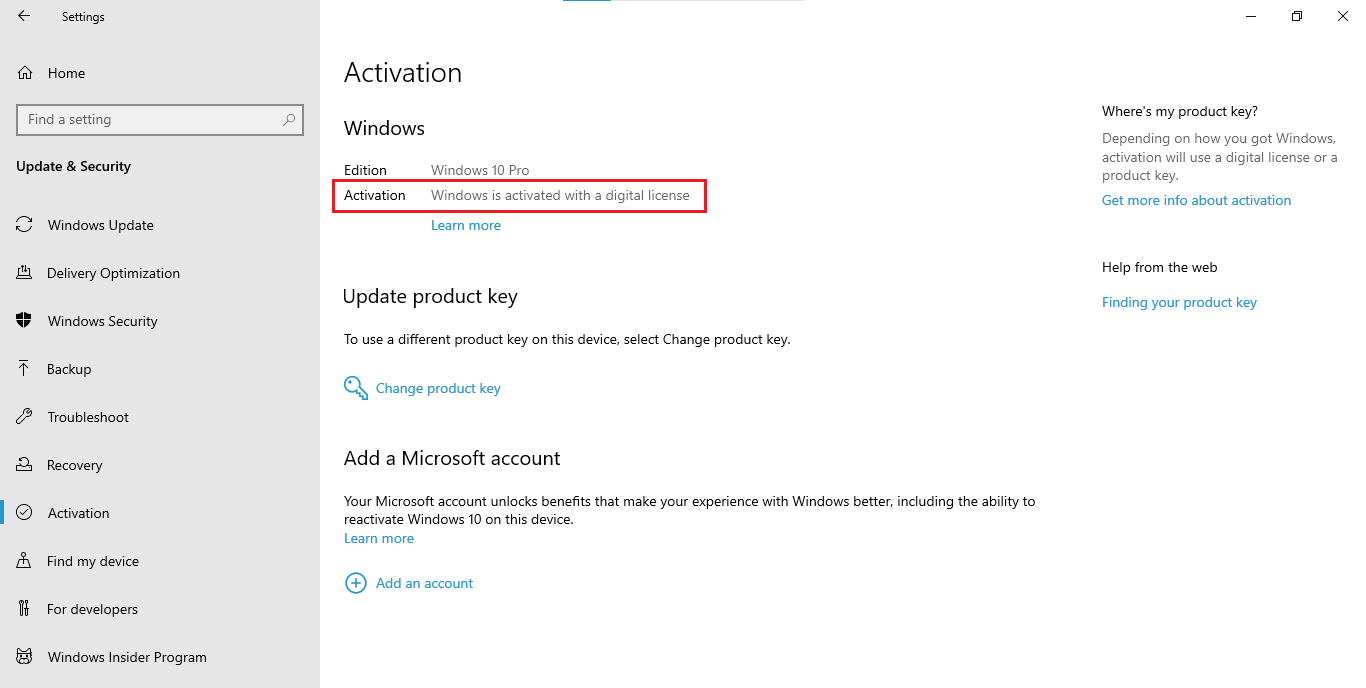Open the Recovery settings page

click(74, 465)
